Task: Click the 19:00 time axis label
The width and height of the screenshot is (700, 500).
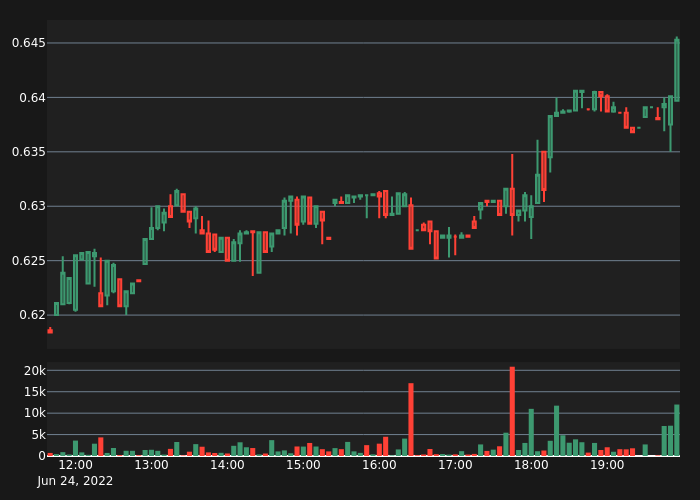Action: click(607, 465)
